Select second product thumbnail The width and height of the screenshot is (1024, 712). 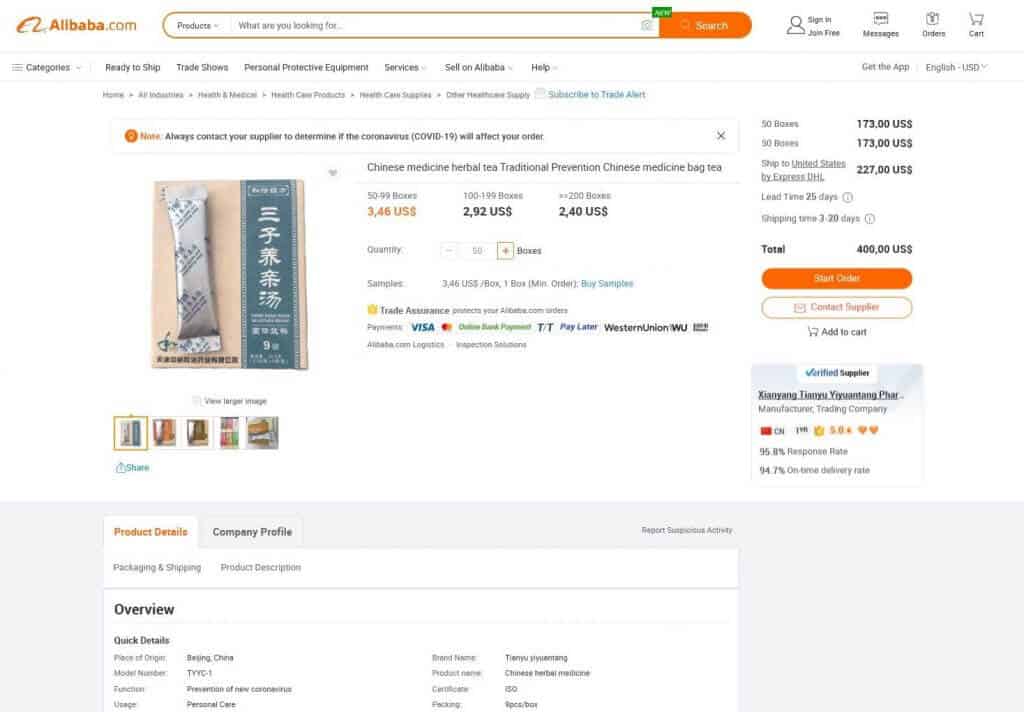click(164, 433)
